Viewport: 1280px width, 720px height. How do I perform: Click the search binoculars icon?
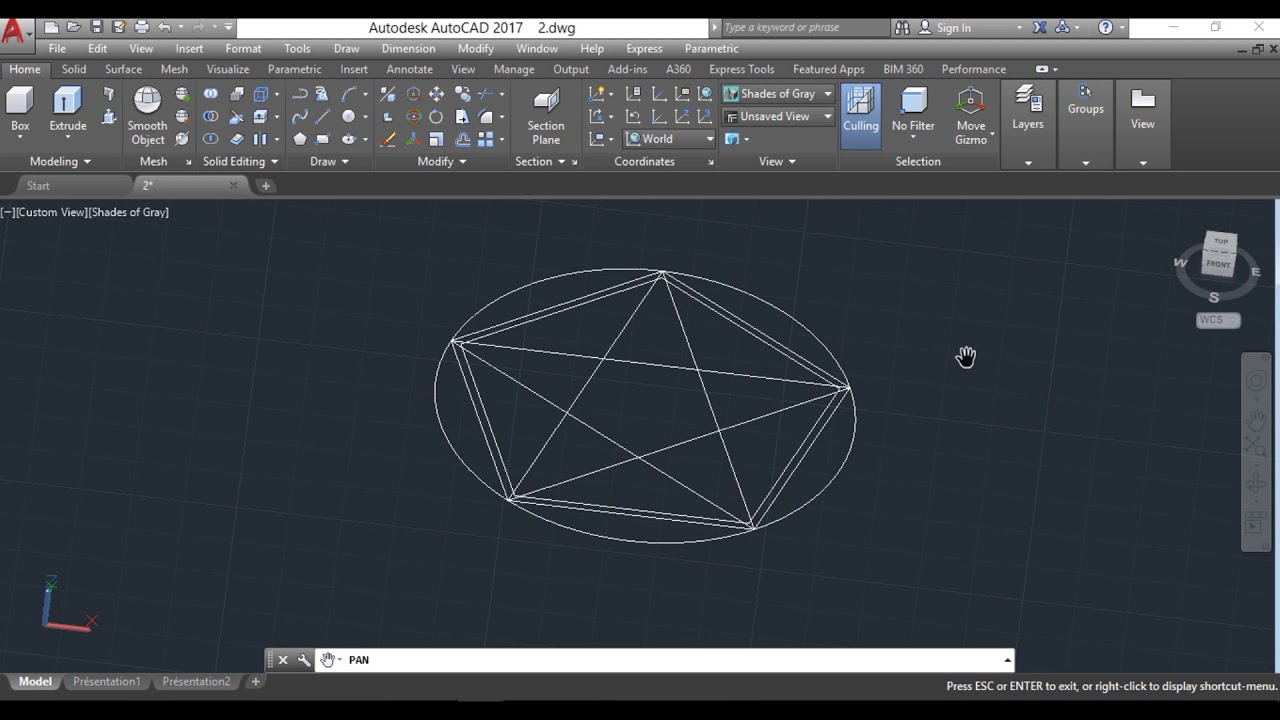[x=902, y=27]
